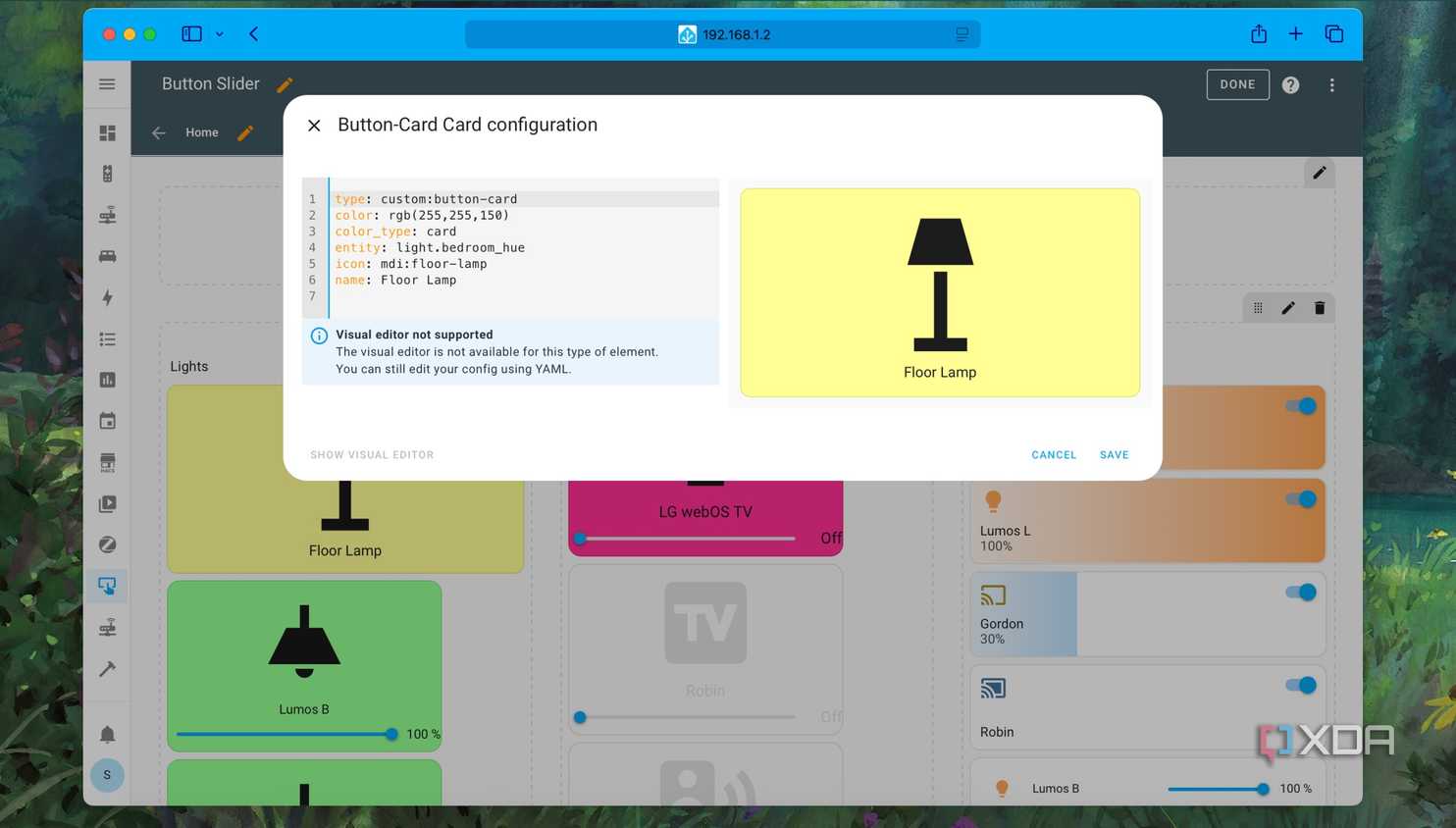Open the hamburger sidebar menu
1456x828 pixels.
click(x=107, y=84)
